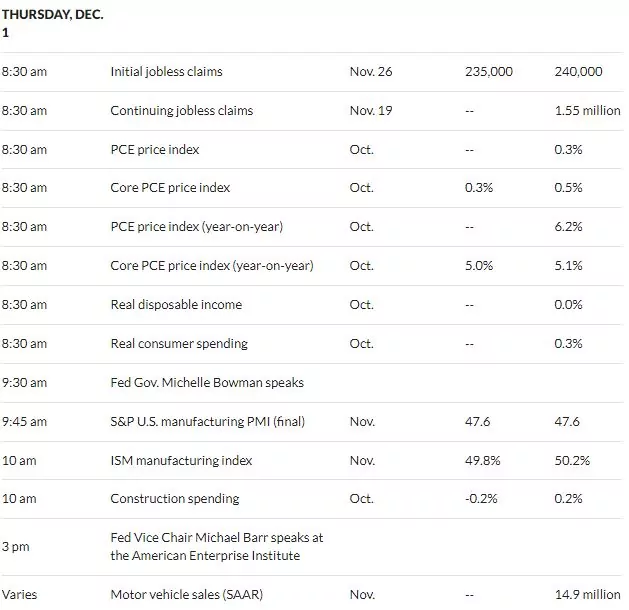
Task: Click the Construction spending report name
Action: point(174,499)
